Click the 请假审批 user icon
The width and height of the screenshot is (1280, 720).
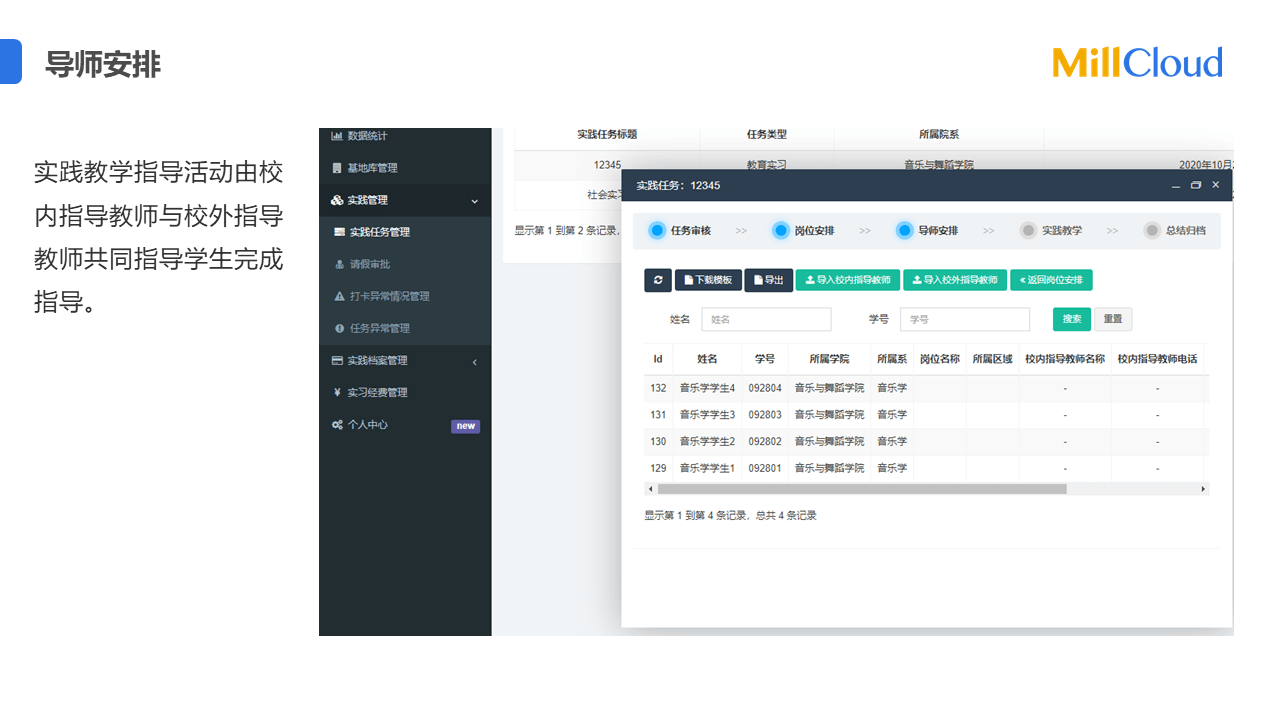(x=339, y=264)
